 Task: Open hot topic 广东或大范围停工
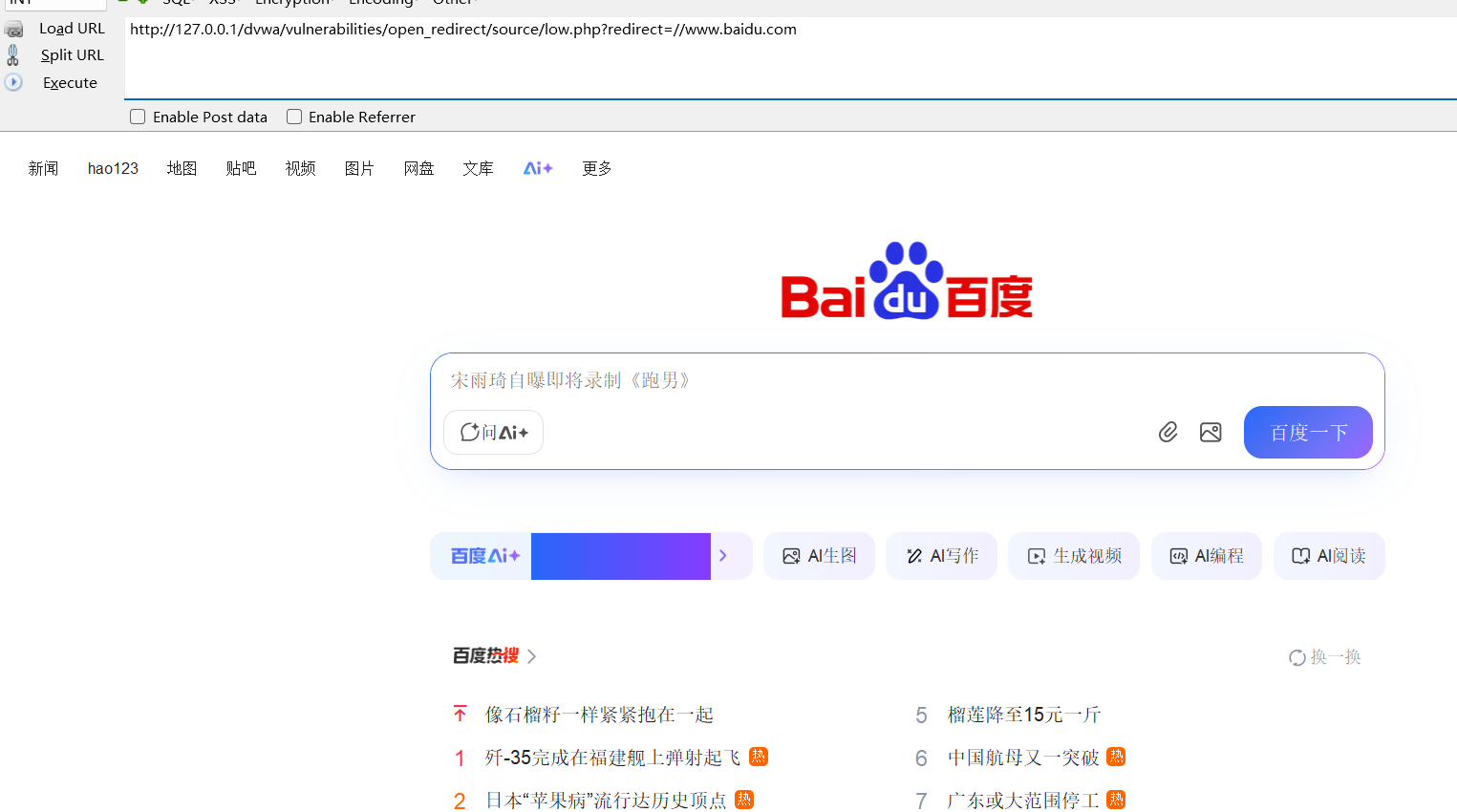1023,801
